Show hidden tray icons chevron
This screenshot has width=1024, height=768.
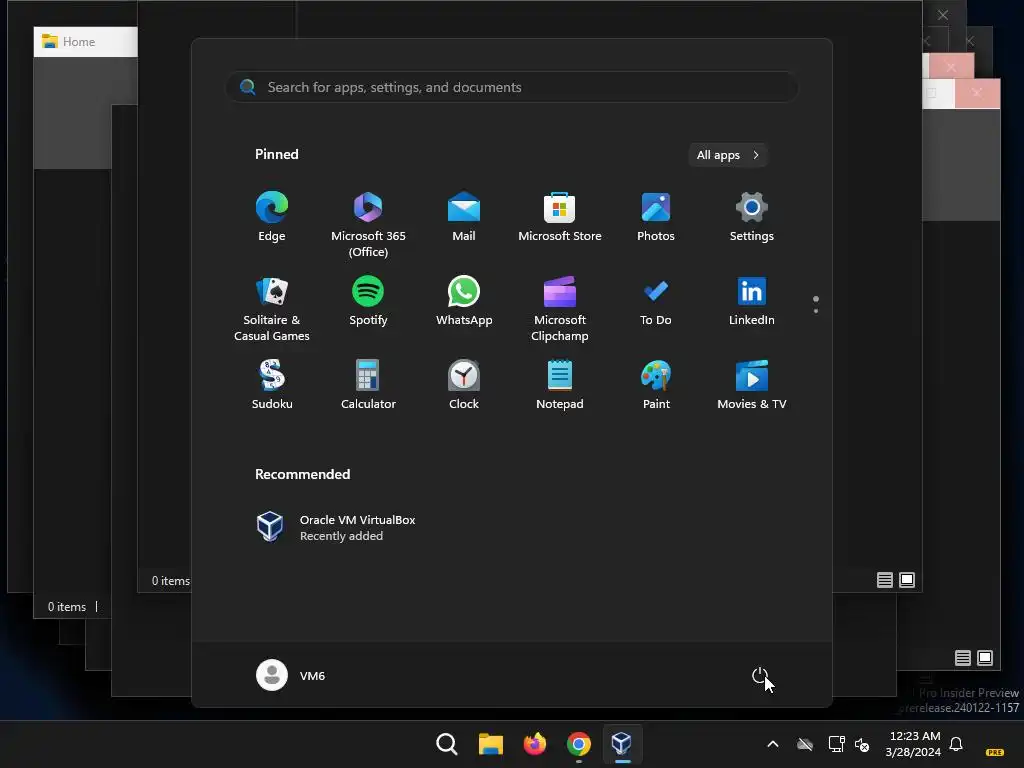coord(773,744)
